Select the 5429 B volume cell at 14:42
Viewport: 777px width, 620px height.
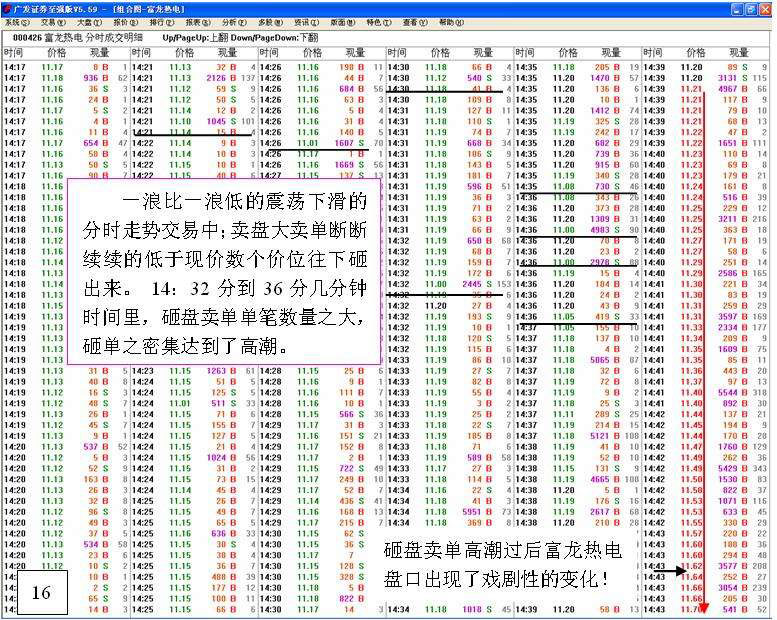[733, 468]
